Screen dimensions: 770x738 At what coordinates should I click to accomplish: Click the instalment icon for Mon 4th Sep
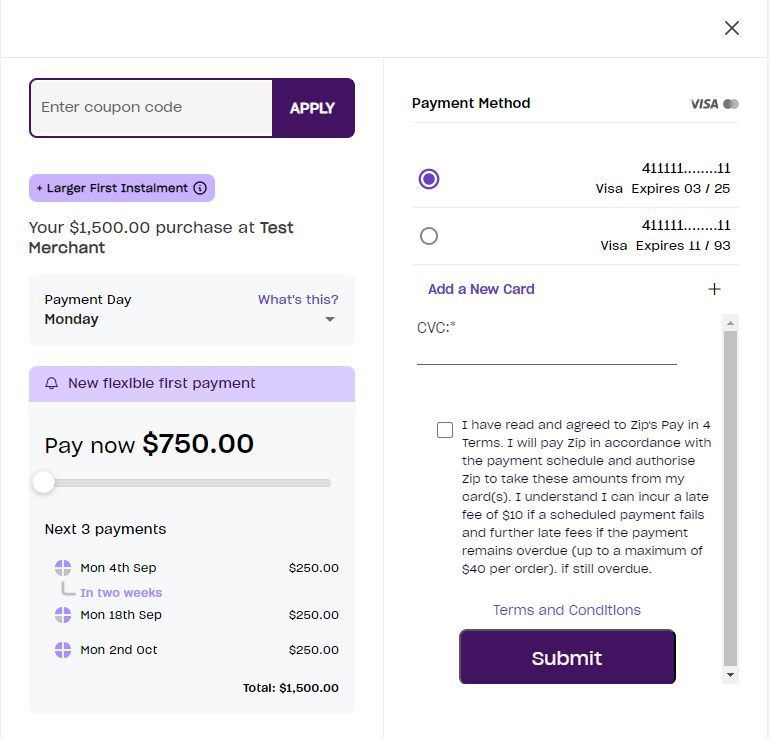pyautogui.click(x=63, y=568)
